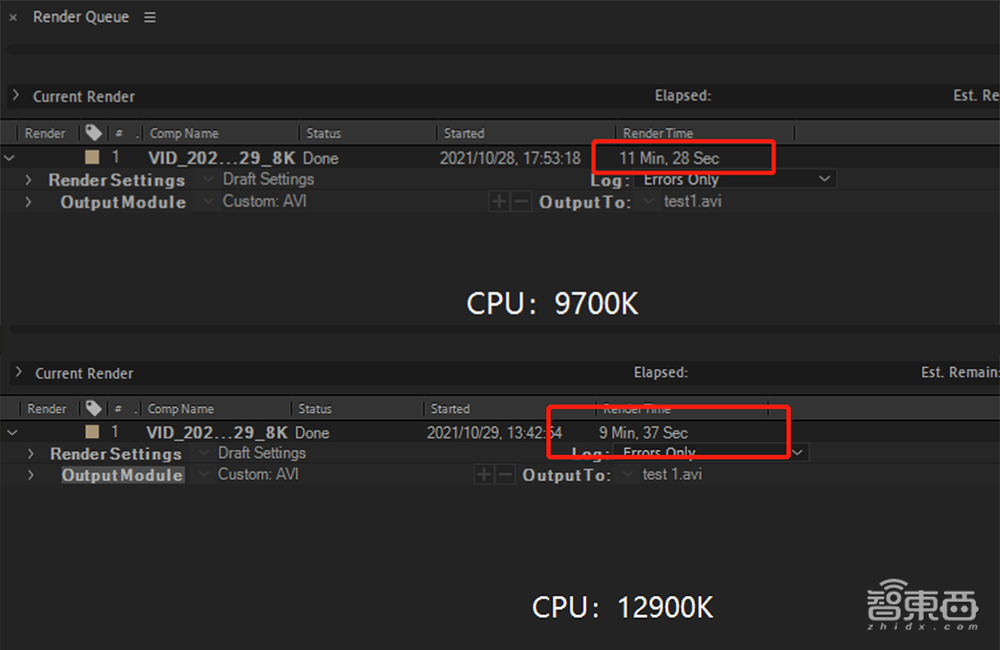
Task: Open dropdown arrow beside top Draft Settings
Action: click(208, 179)
